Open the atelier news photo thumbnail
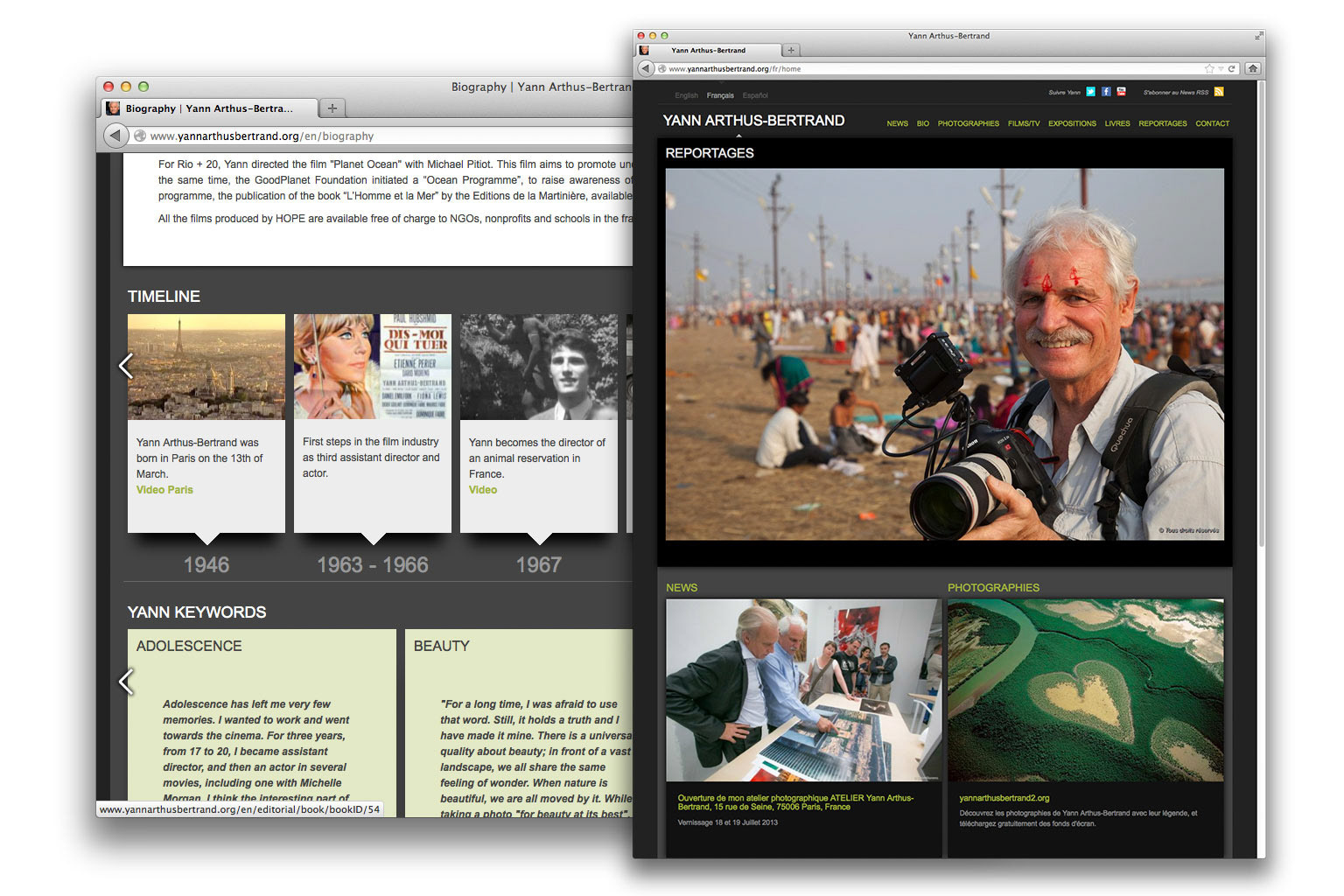The height and width of the screenshot is (896, 1344). click(803, 690)
